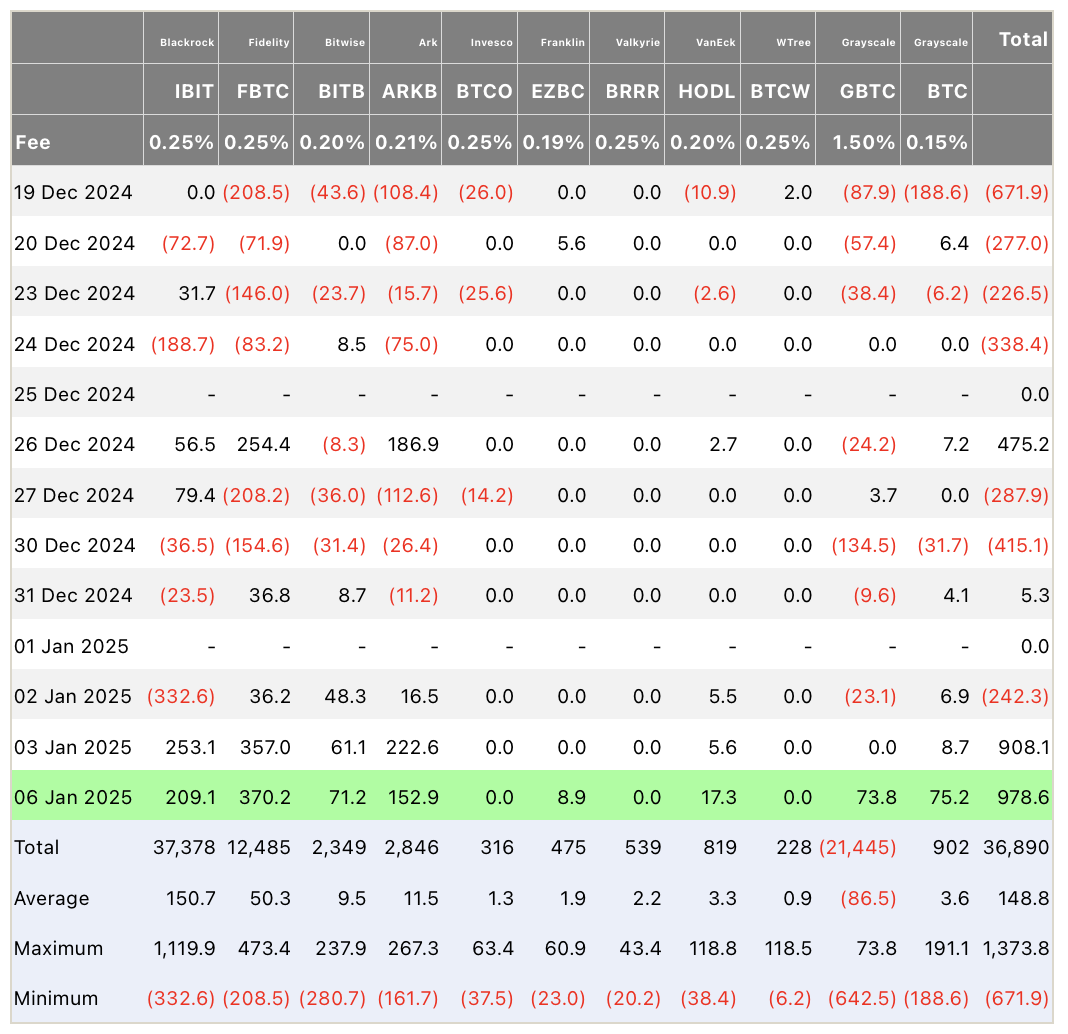Click the 1,373.8 maximum total value
This screenshot has width=1068, height=1034.
coord(1016,948)
